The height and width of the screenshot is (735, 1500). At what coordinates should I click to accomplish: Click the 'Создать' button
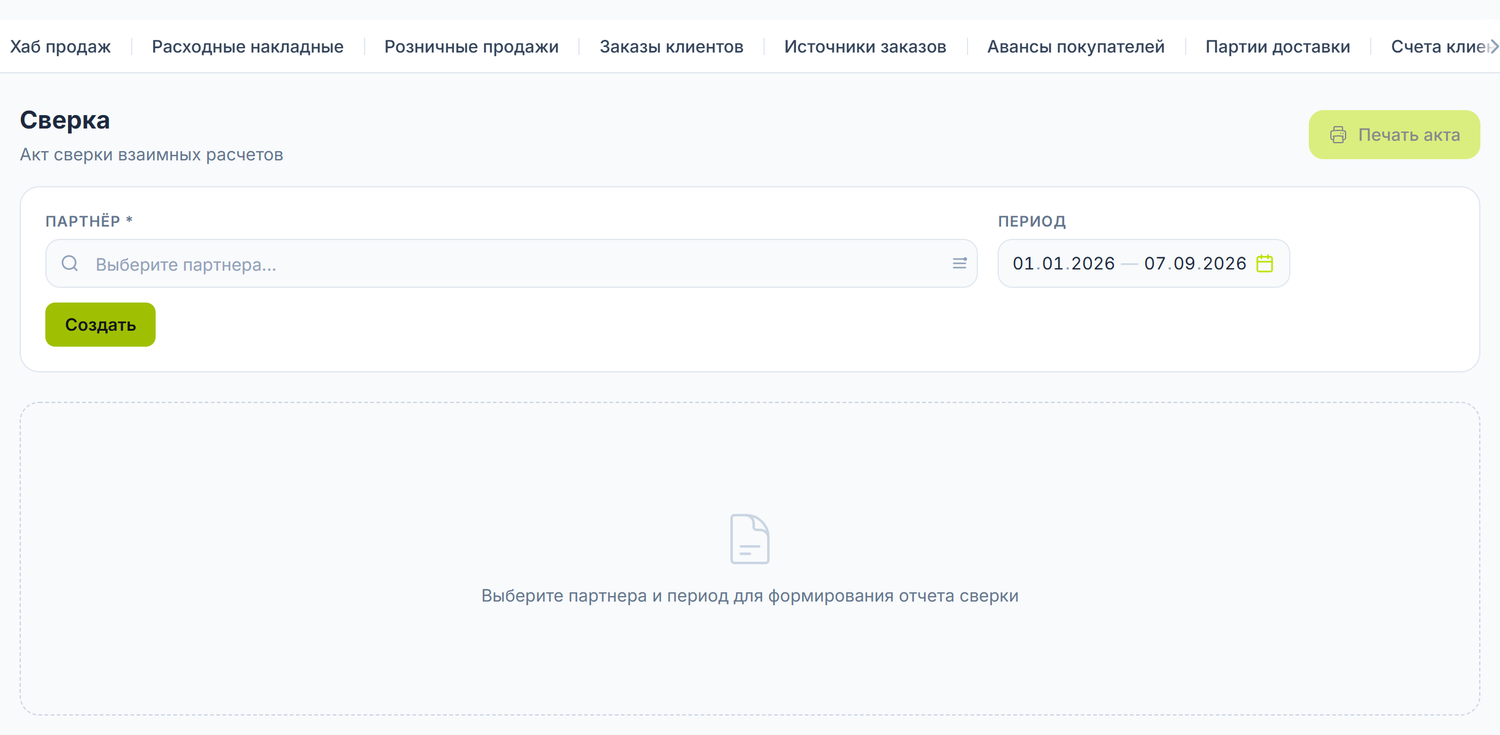click(x=100, y=325)
